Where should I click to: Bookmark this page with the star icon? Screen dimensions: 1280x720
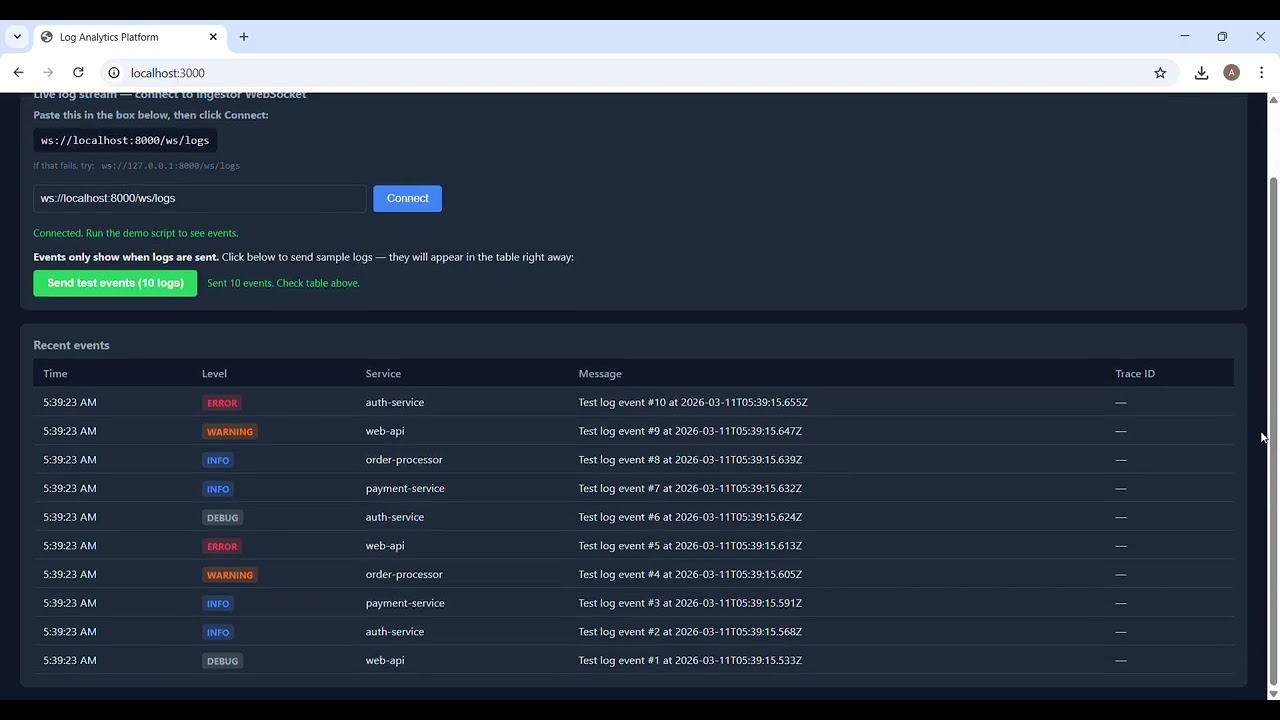coord(1160,73)
